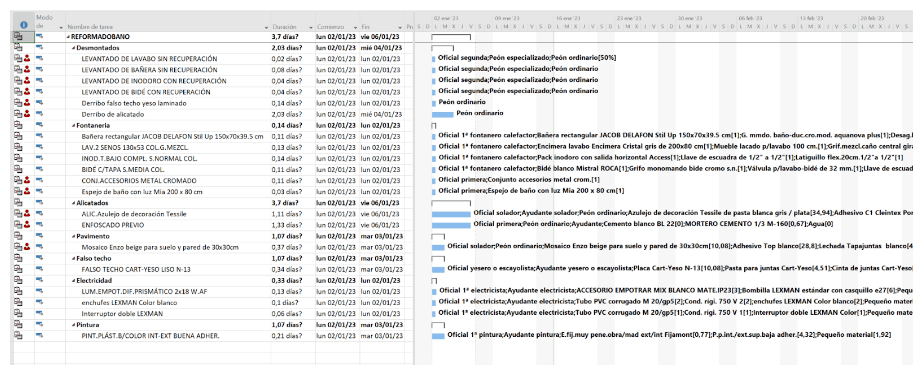Select the Comienzo column header

coord(338,22)
